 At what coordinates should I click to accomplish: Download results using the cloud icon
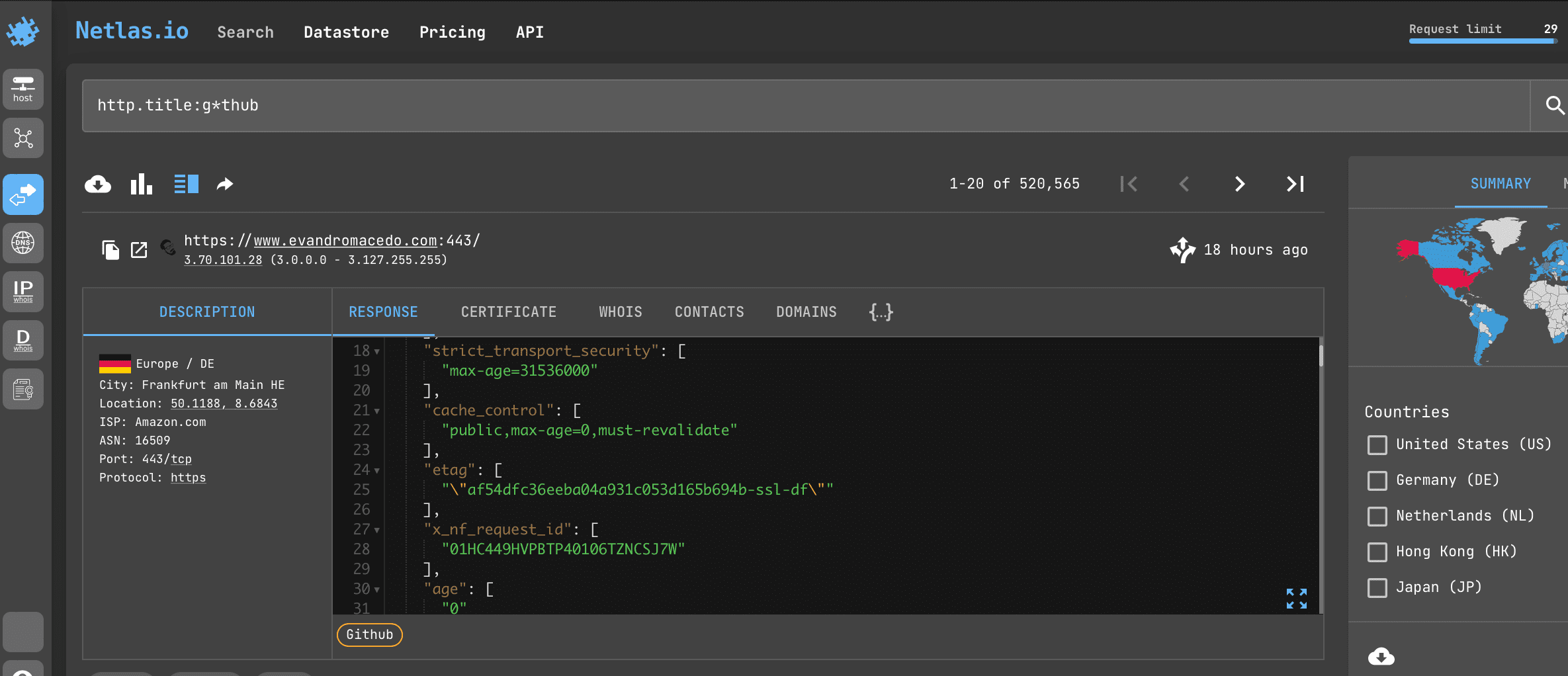(98, 184)
